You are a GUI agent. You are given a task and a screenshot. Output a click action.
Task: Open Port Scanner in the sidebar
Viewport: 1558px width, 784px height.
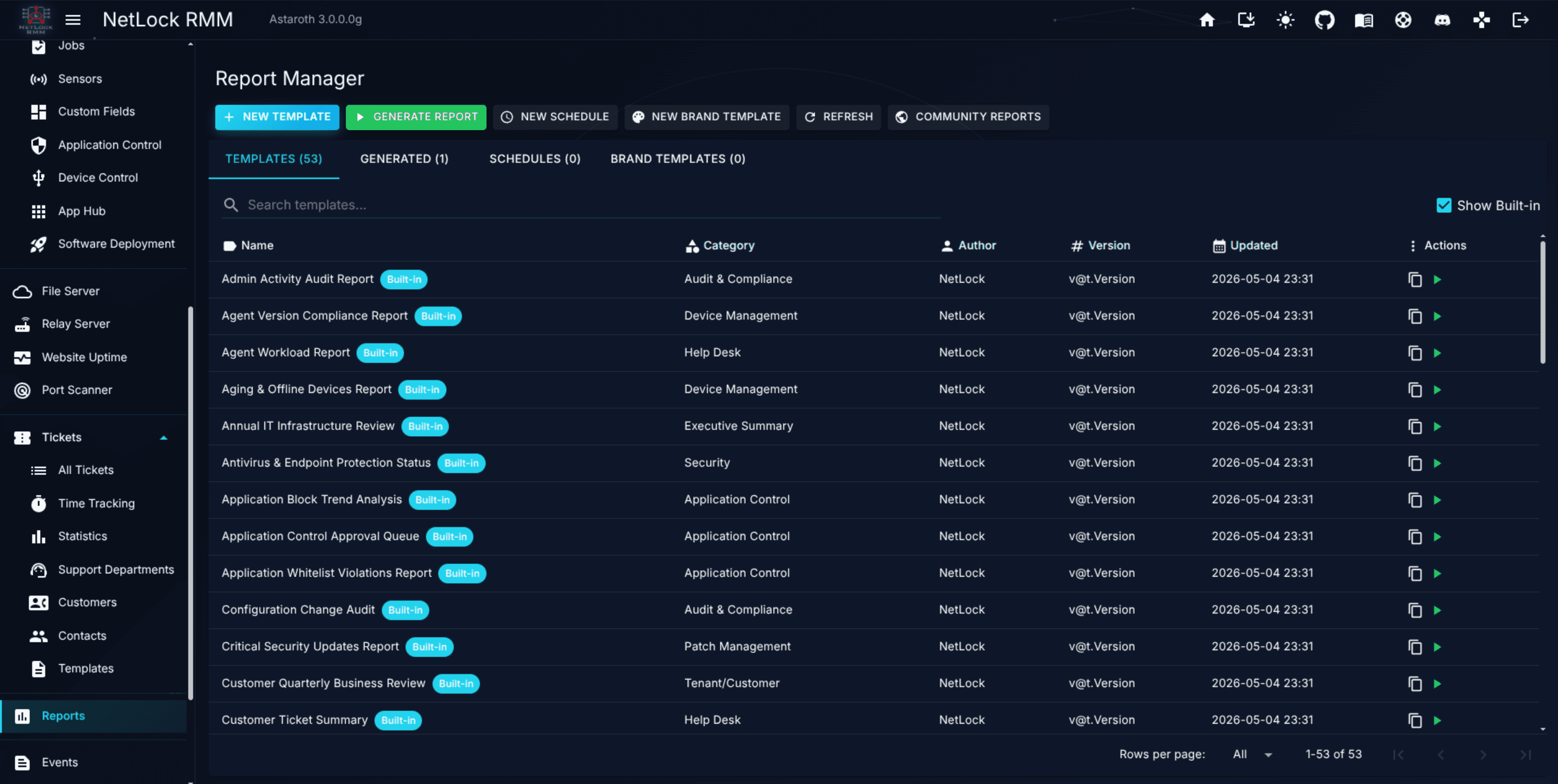tap(94, 390)
